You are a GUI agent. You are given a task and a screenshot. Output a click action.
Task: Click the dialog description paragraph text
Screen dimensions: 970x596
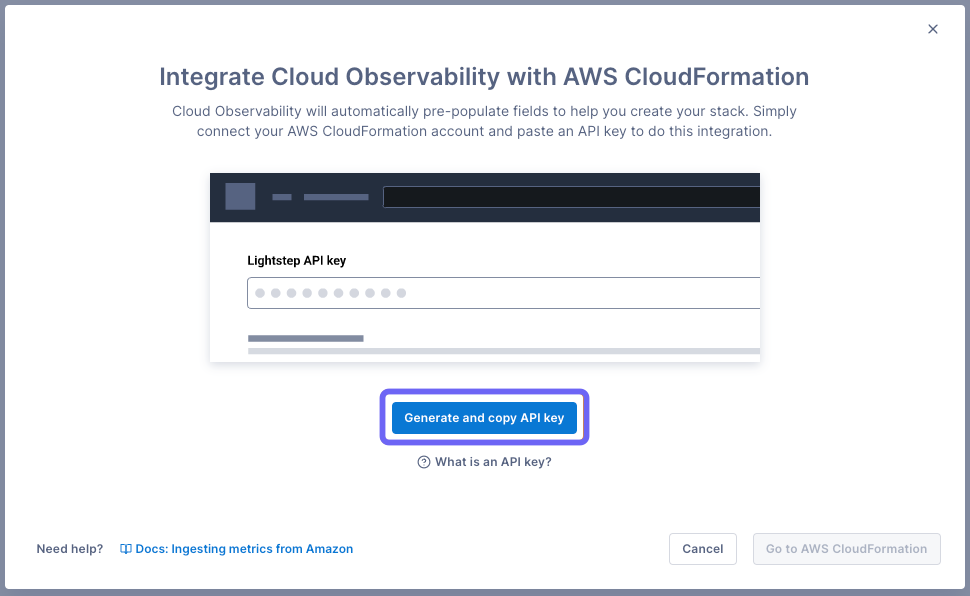click(x=484, y=121)
